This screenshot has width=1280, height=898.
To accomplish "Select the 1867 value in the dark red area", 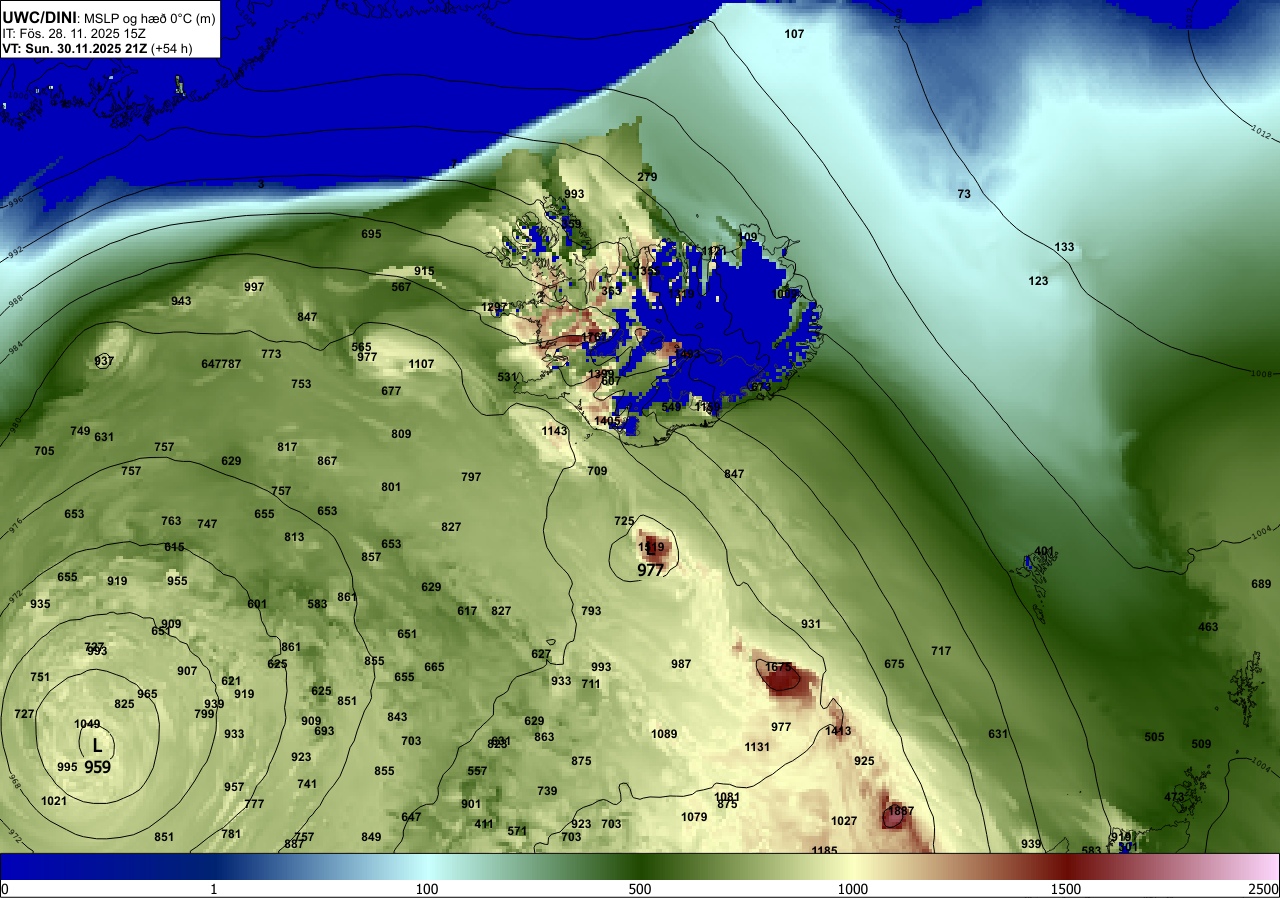I will coord(901,811).
